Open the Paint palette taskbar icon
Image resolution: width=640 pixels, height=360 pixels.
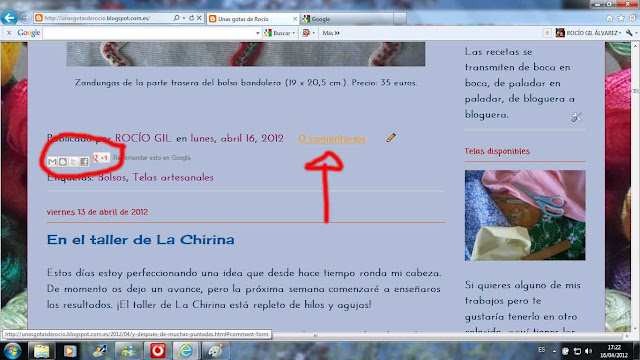pos(215,351)
